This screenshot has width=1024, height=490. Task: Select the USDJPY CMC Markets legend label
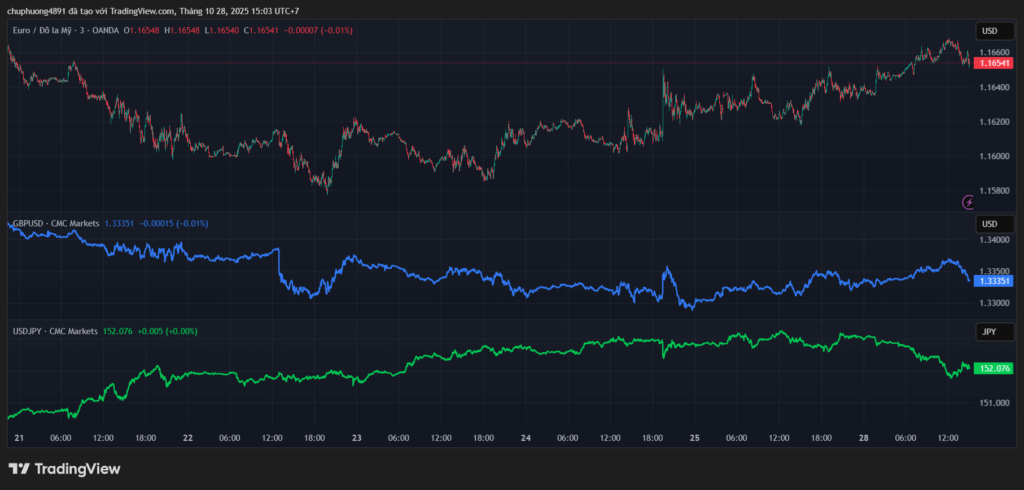[x=54, y=331]
